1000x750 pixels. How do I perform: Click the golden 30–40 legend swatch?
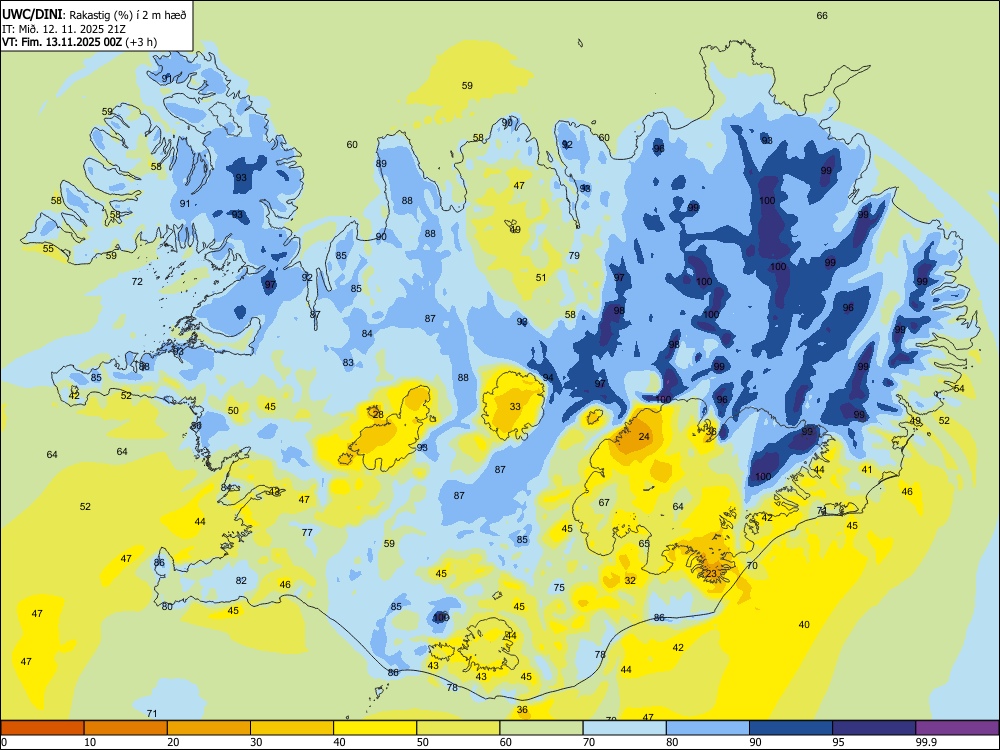point(292,728)
